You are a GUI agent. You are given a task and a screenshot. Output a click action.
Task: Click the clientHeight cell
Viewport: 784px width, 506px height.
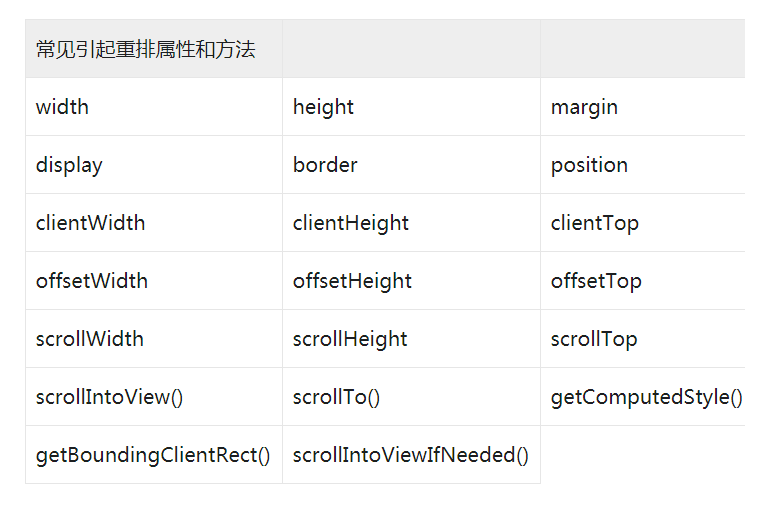click(412, 222)
